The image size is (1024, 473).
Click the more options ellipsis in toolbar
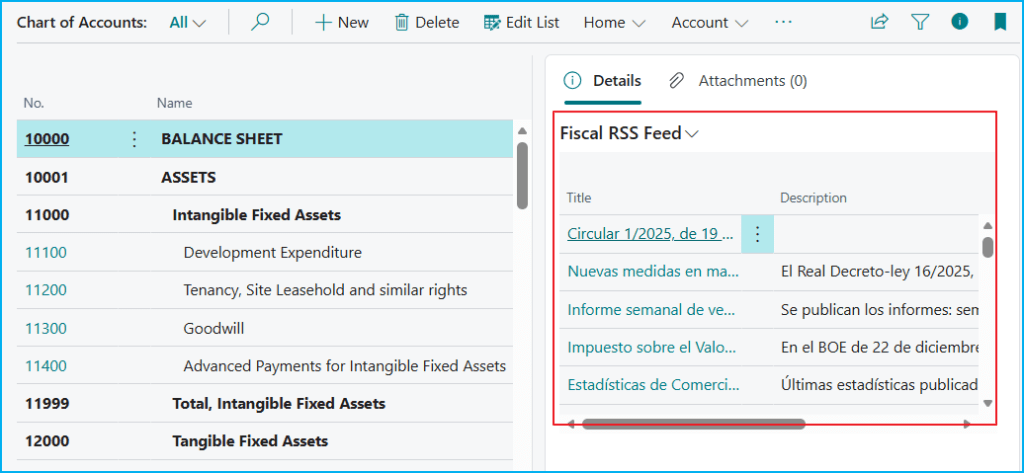point(783,22)
